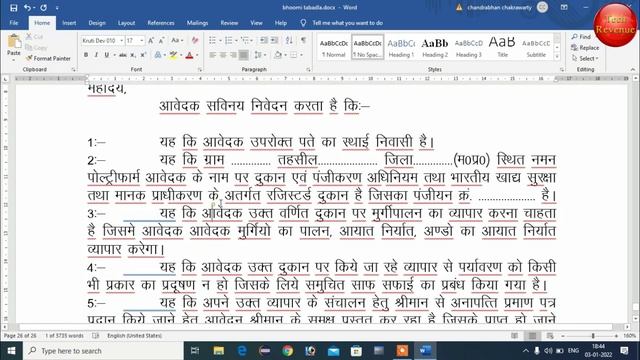Open Change Case Aa dropdown
This screenshot has width=640, height=360.
(177, 40)
